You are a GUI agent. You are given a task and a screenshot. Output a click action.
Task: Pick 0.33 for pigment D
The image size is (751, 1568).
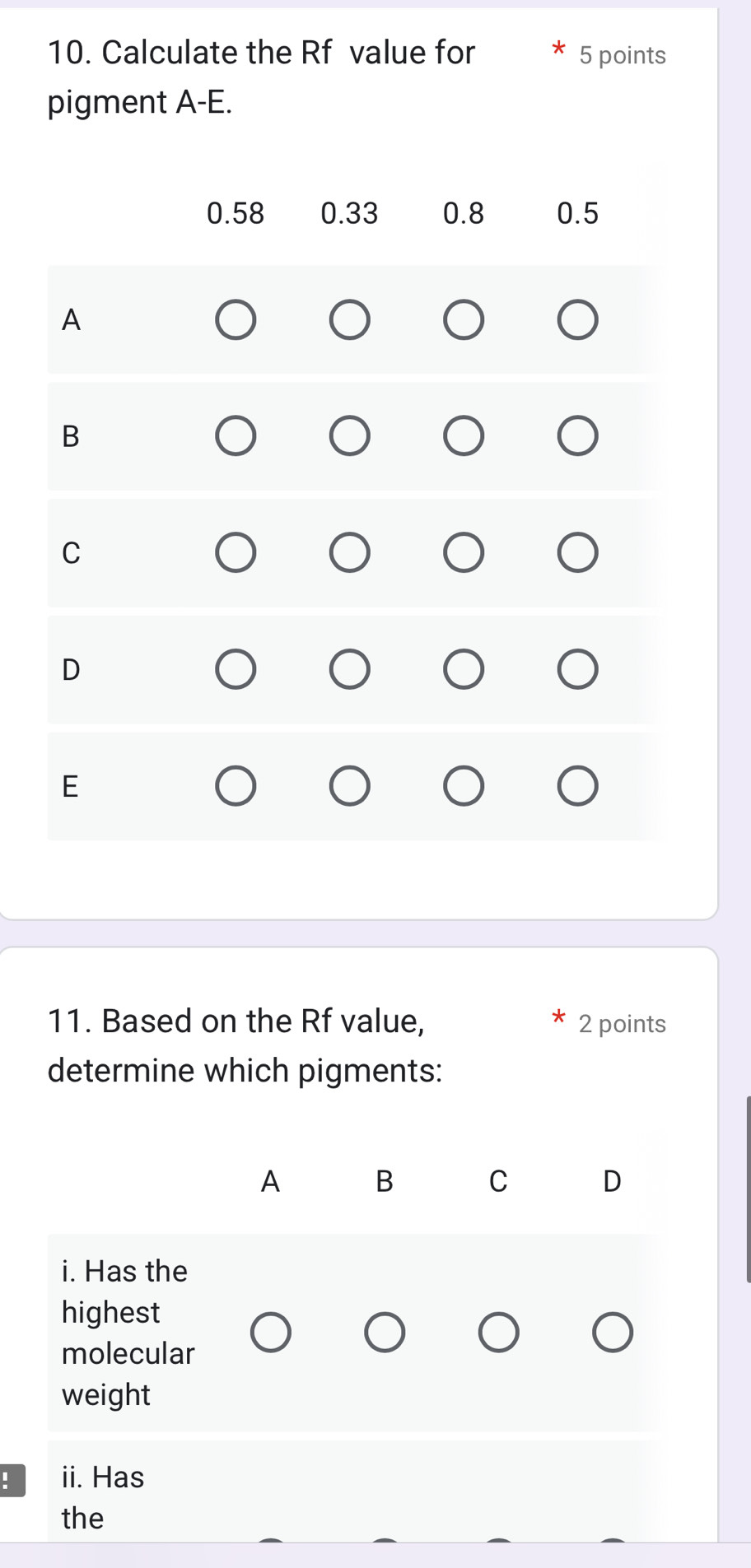pyautogui.click(x=350, y=669)
